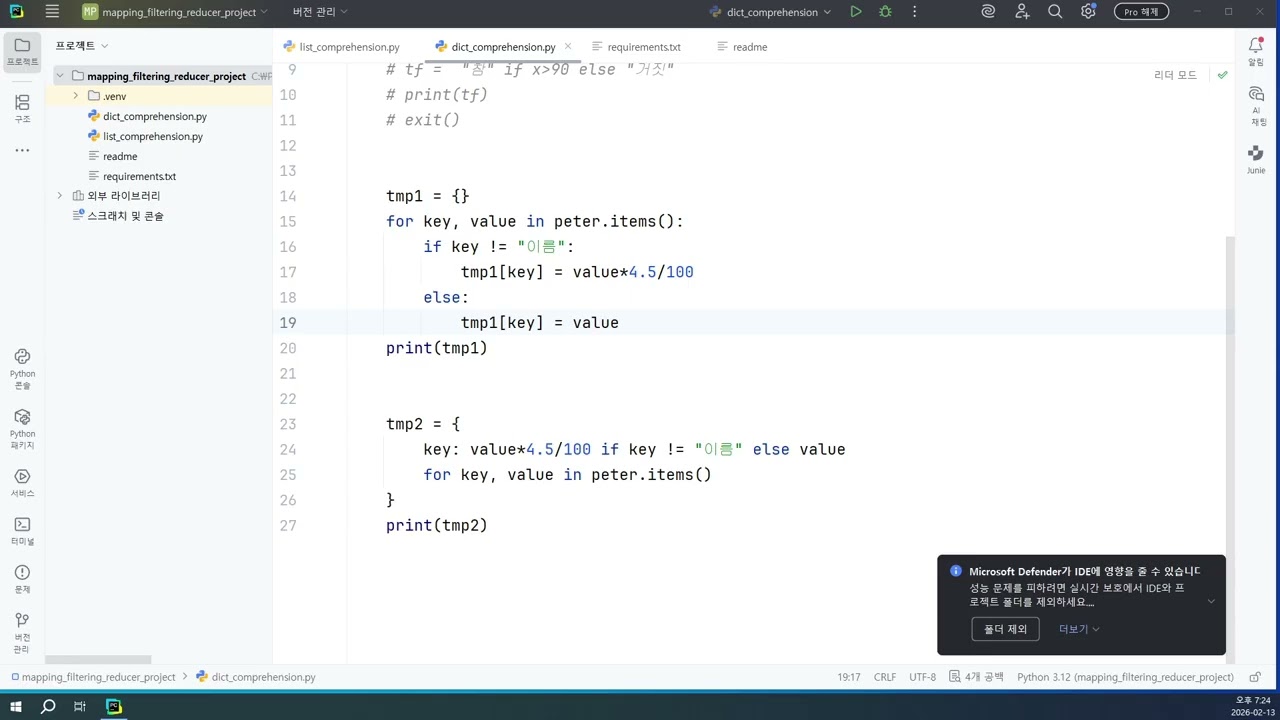Switch to the list_comprehension.py tab
Screen dimensions: 1280x720
coord(342,47)
